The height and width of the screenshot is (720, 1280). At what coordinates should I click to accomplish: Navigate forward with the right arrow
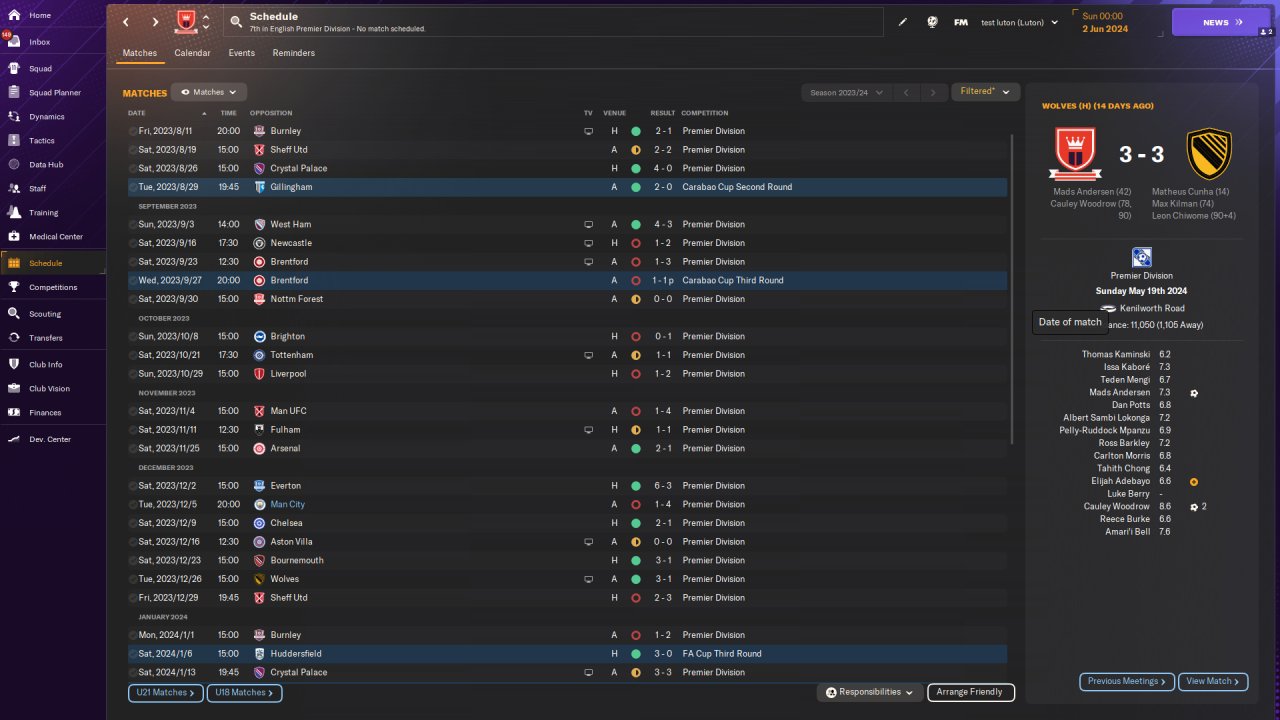155,22
